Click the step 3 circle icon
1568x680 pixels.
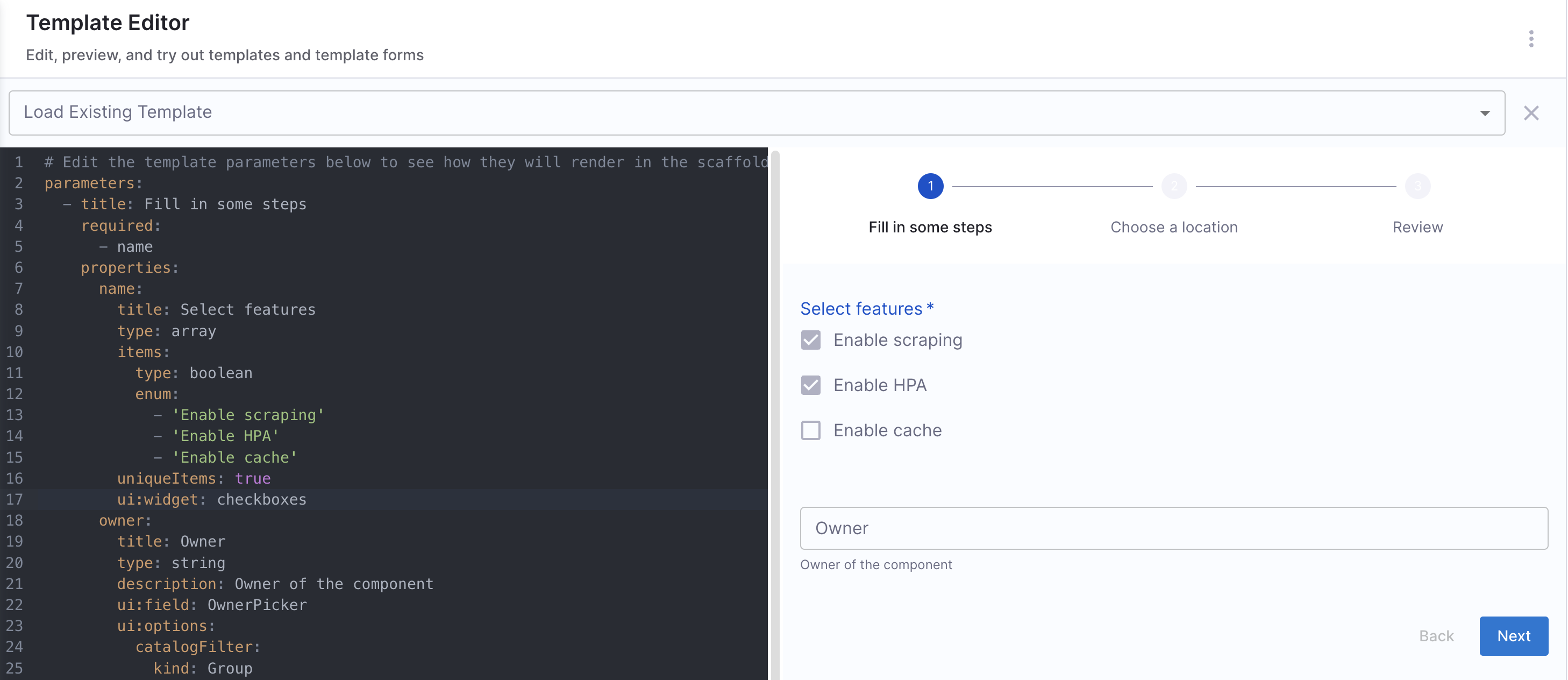pos(1417,186)
